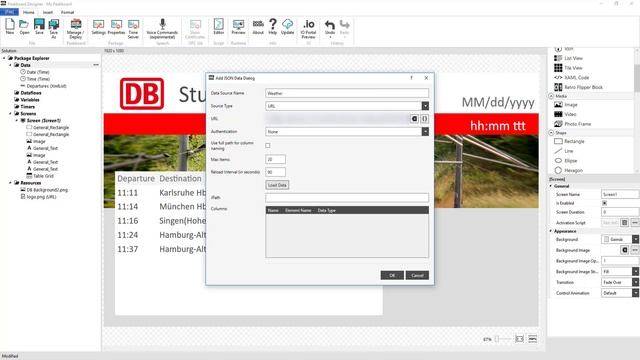
Task: Select the Hexagon shape in toolbox
Action: (569, 170)
